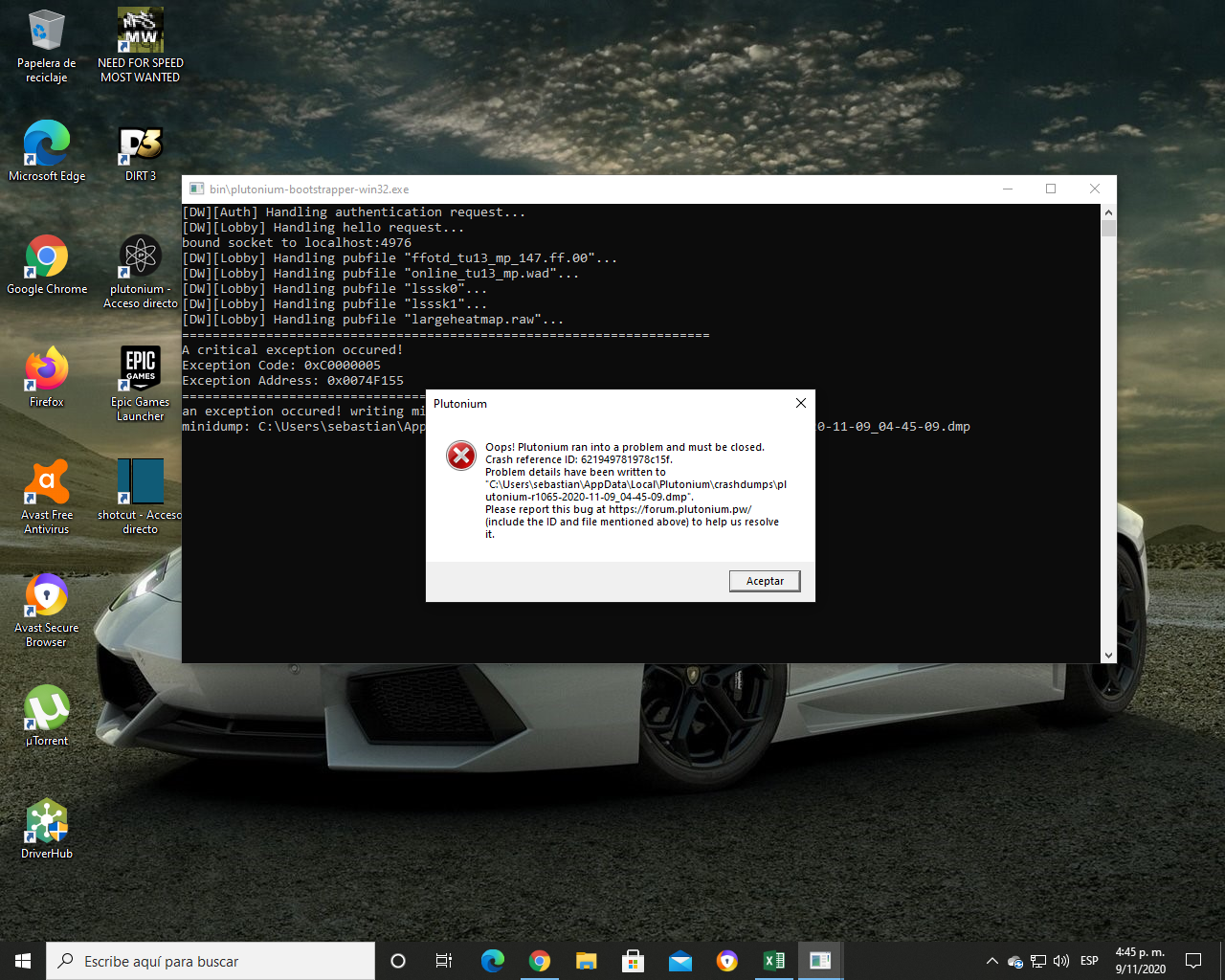Click the plutonium-bootstrapper-win32.exe title text
Viewport: 1225px width, 980px height.
point(309,189)
